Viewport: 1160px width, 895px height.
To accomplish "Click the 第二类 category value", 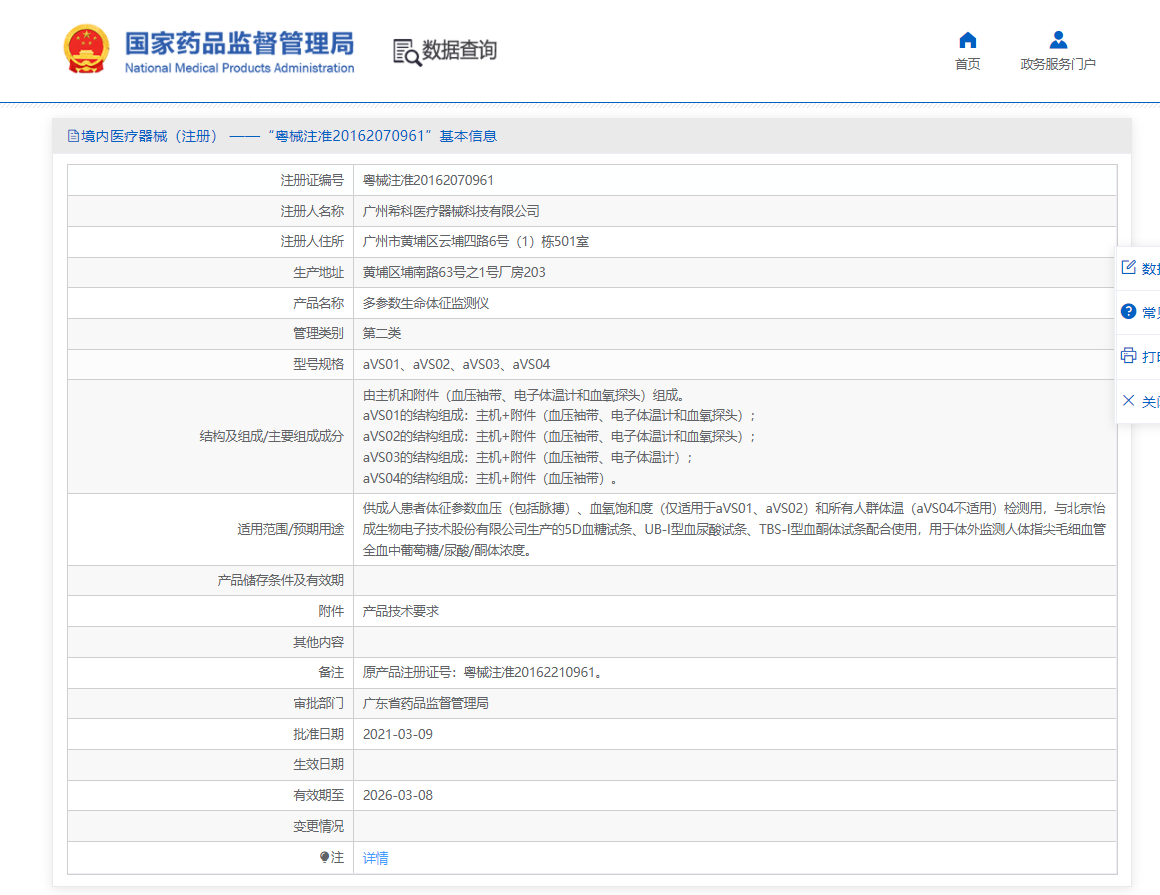I will tap(382, 334).
